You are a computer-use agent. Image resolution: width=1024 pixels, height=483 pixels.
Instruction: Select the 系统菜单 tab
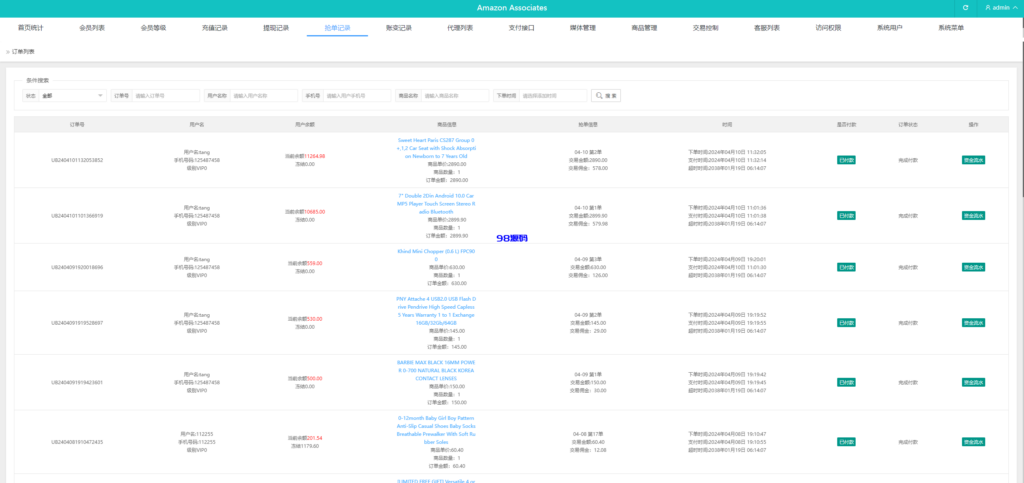pos(952,28)
